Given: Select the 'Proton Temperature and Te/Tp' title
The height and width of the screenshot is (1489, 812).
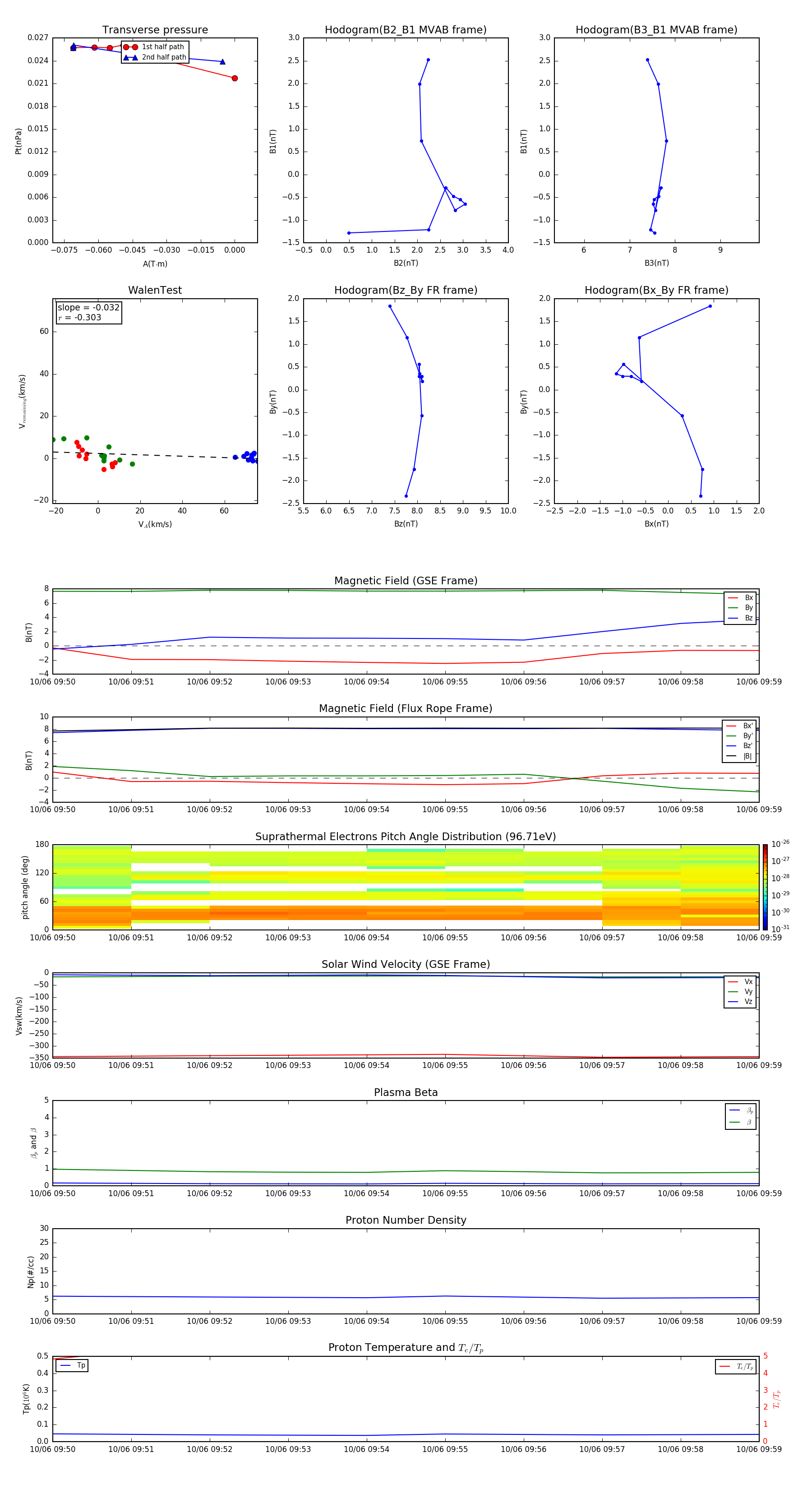Looking at the screenshot, I should 406,1348.
